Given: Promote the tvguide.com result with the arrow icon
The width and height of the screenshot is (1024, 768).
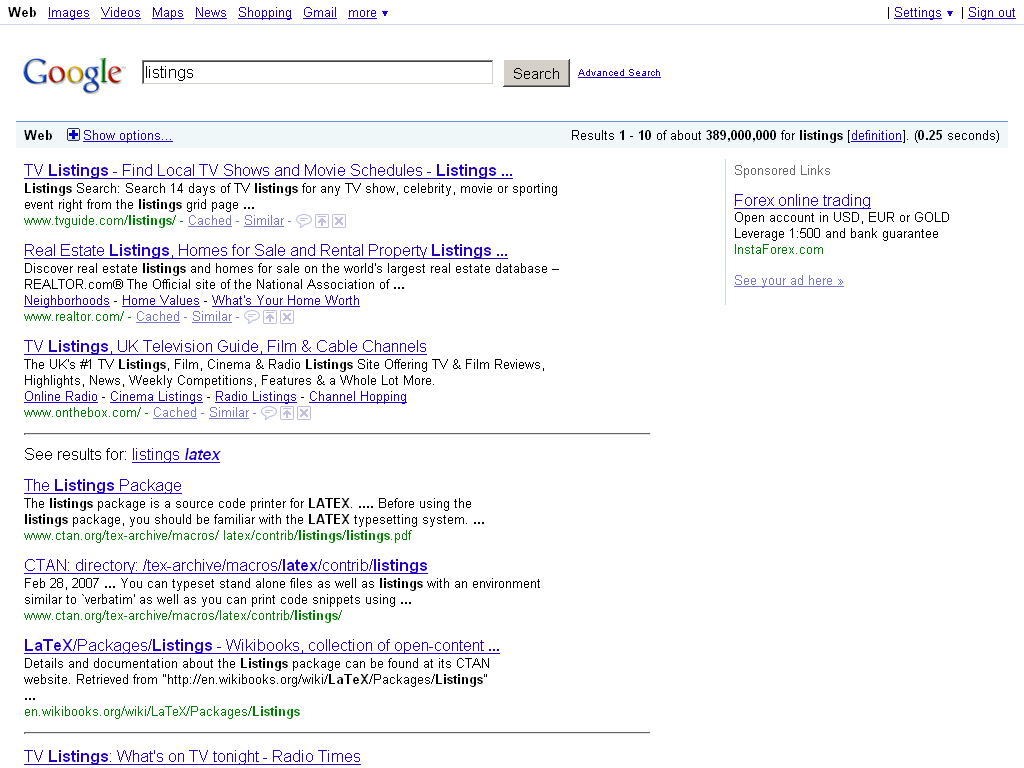Looking at the screenshot, I should point(322,221).
